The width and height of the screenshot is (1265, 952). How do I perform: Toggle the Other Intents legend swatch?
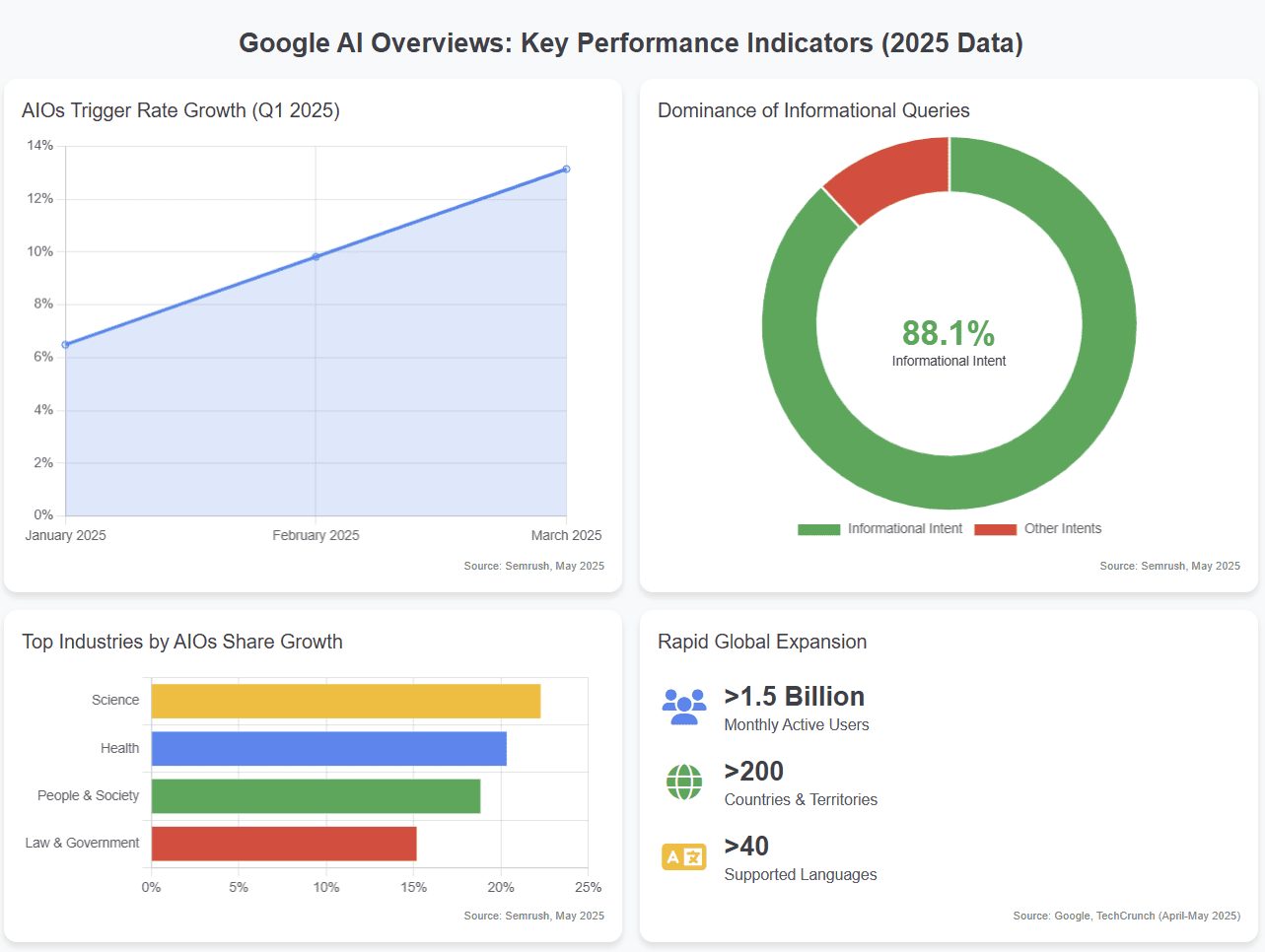tap(996, 529)
